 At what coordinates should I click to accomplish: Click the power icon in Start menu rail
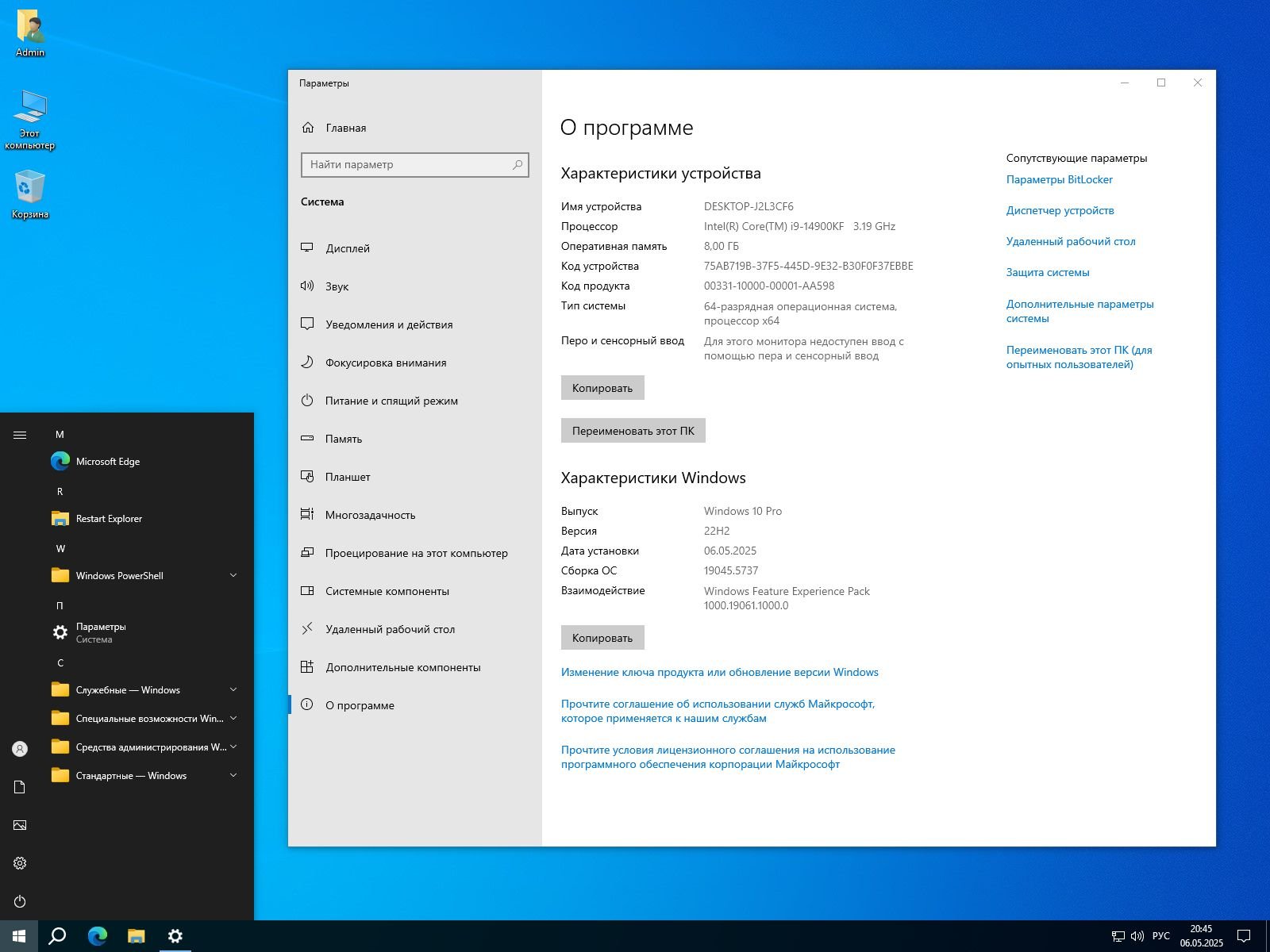[x=20, y=901]
